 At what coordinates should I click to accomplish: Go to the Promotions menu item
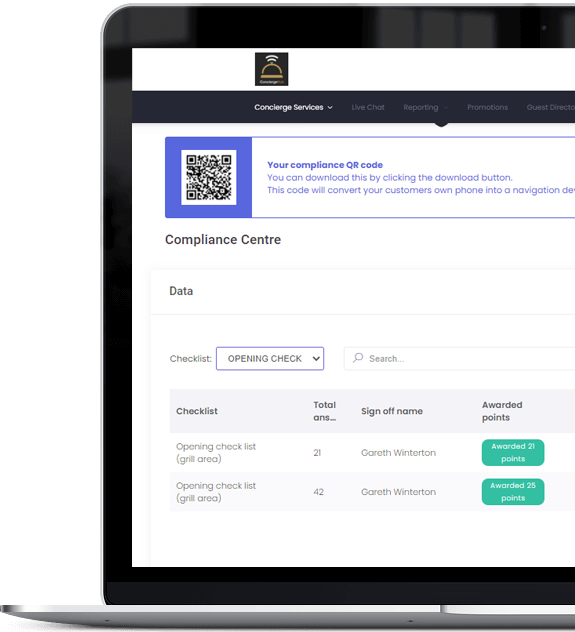tap(487, 107)
